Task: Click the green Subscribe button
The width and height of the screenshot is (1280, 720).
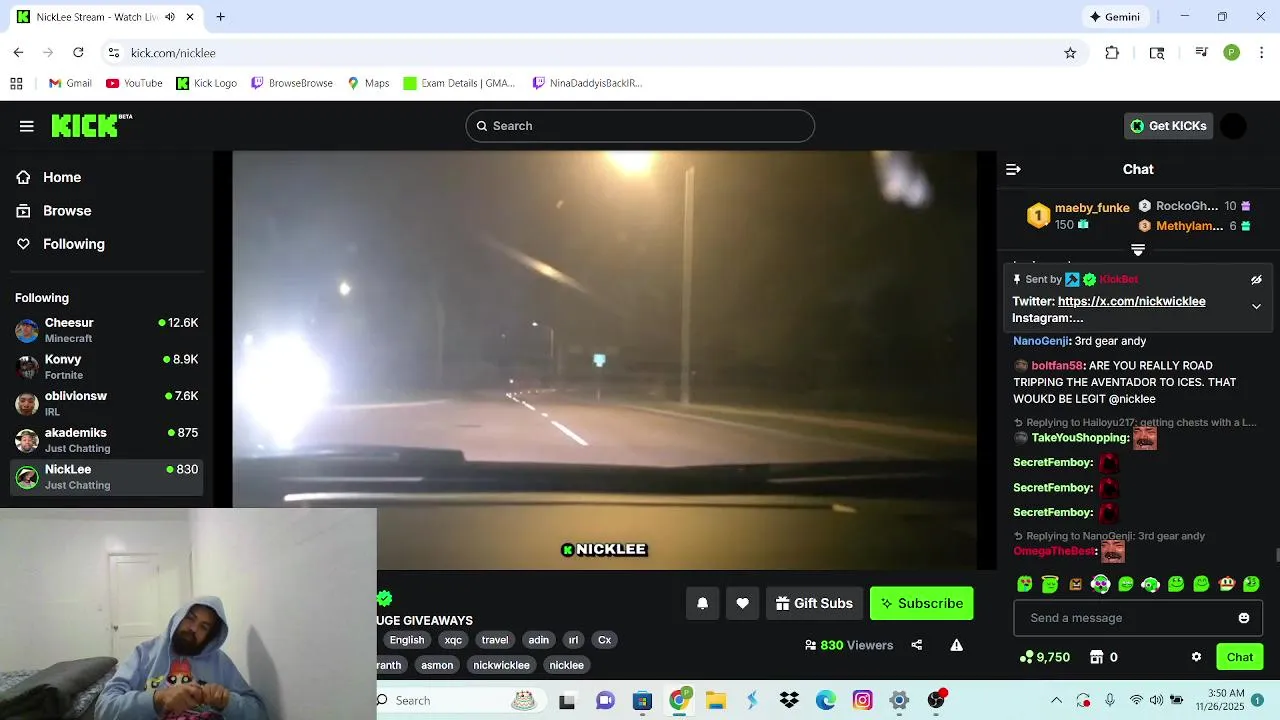Action: (921, 603)
